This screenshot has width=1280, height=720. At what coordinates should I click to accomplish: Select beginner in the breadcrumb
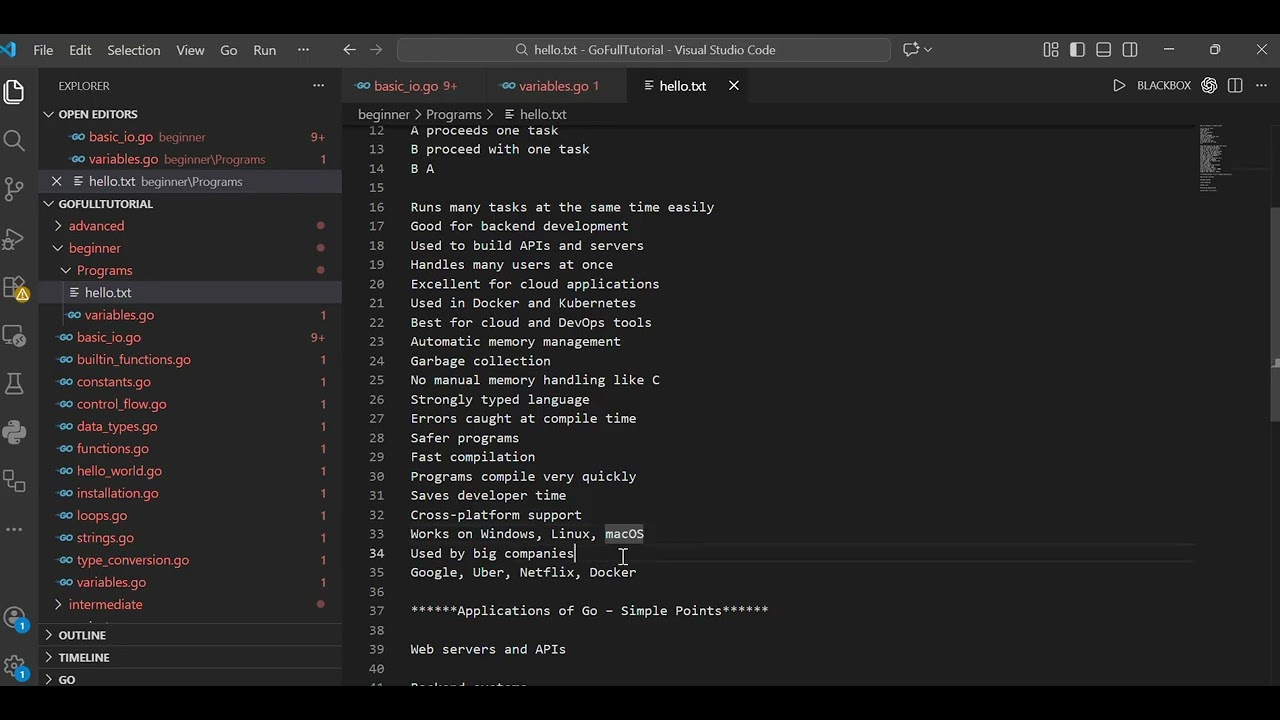click(383, 114)
